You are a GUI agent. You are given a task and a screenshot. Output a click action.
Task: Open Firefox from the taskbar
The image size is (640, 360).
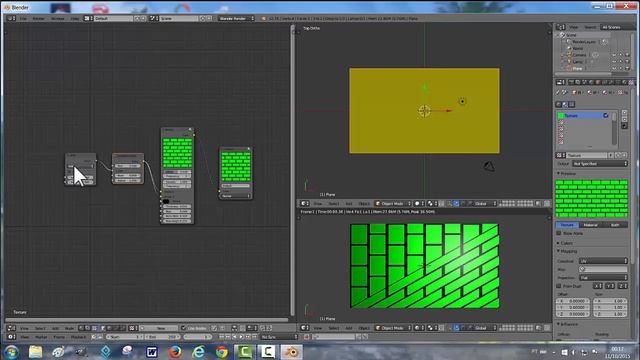[175, 351]
